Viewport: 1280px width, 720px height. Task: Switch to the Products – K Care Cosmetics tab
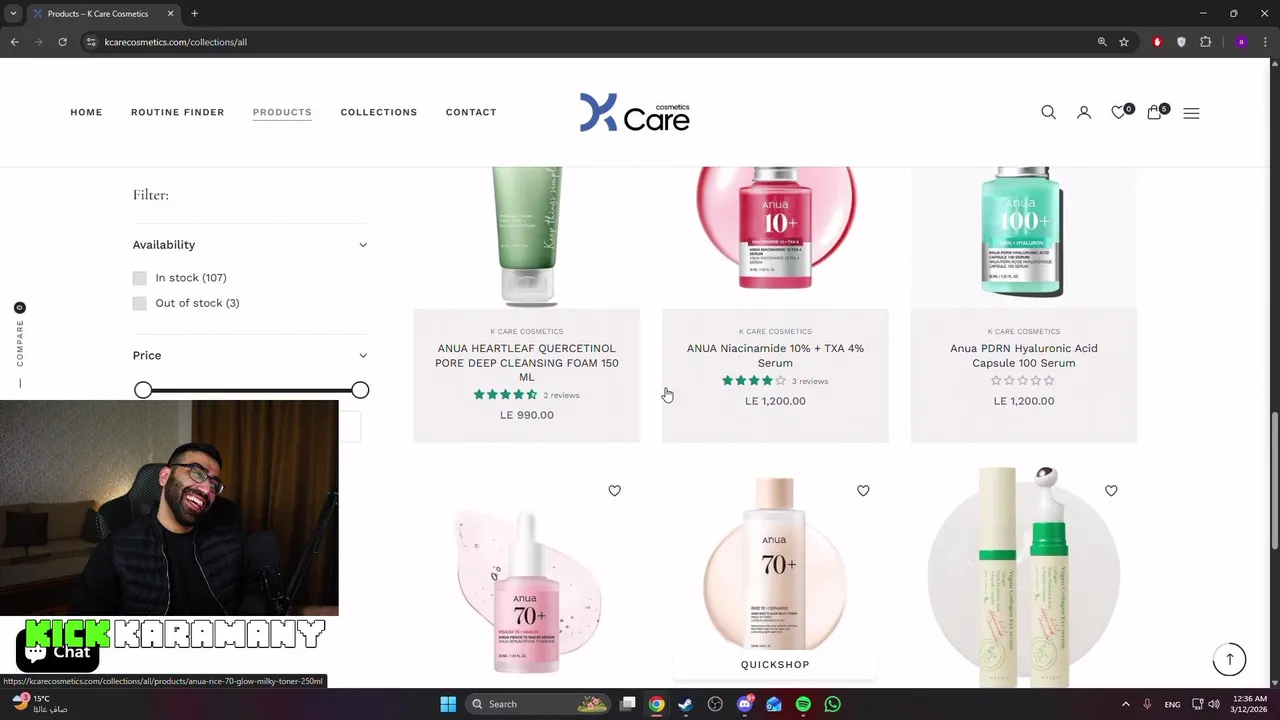point(103,14)
